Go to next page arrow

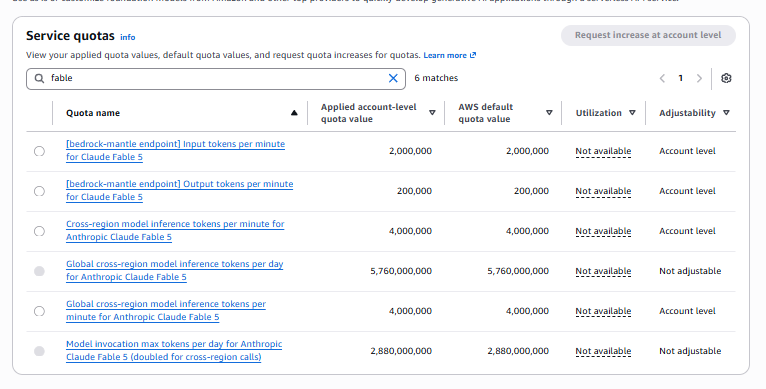tap(699, 78)
